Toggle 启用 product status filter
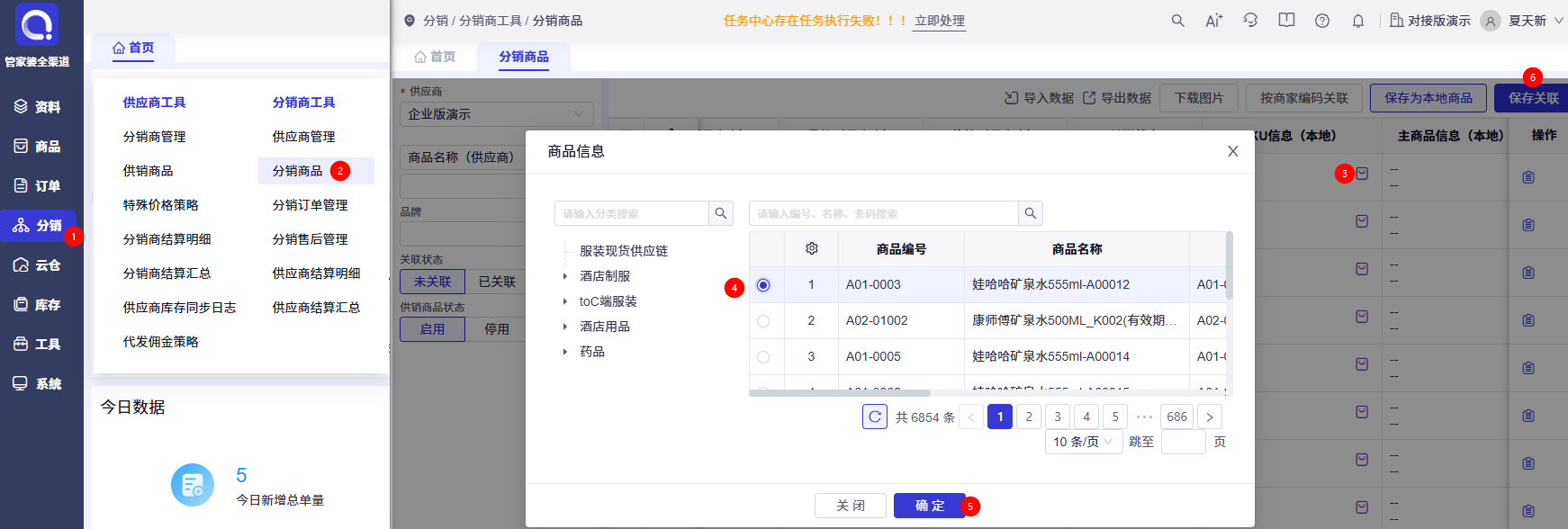 432,329
